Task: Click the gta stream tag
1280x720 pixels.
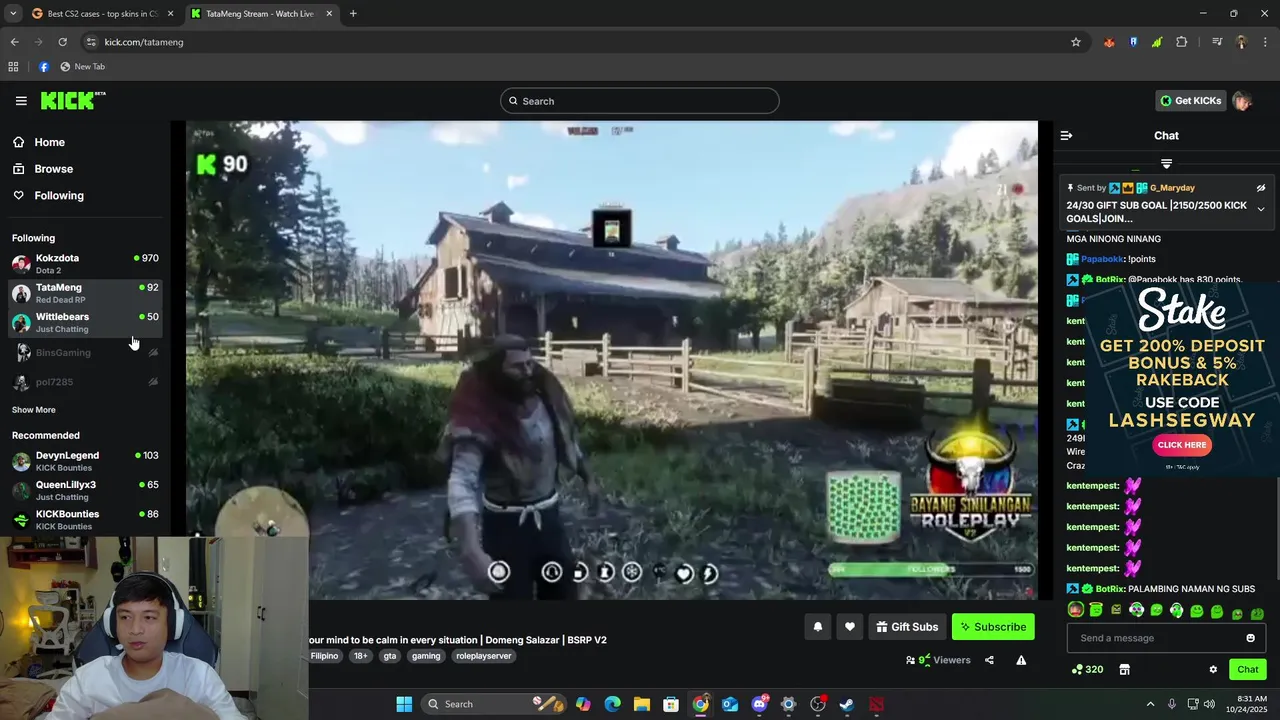Action: point(390,656)
